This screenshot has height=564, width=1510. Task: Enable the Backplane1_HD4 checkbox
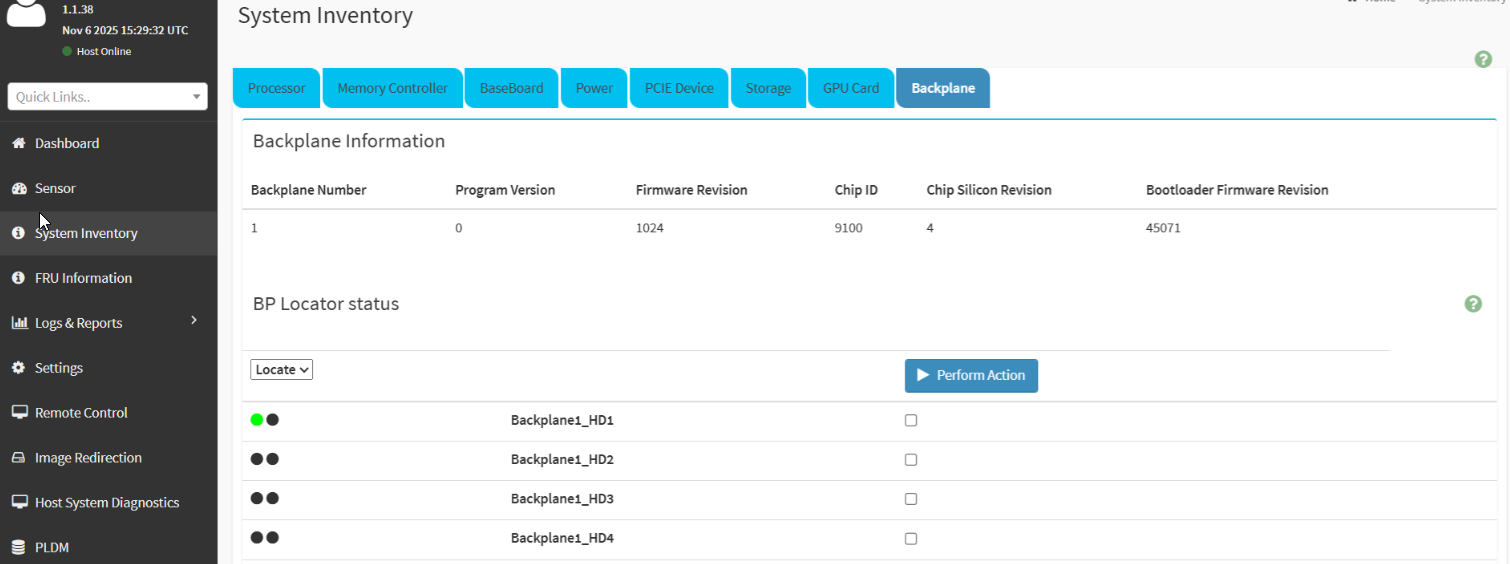[x=911, y=539]
